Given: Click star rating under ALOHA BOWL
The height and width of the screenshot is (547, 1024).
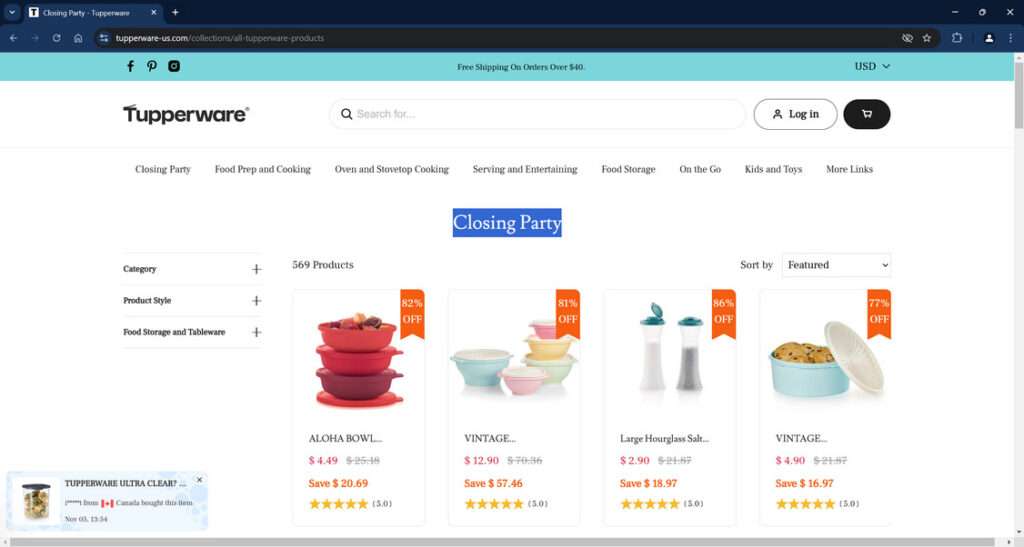Looking at the screenshot, I should [x=338, y=504].
